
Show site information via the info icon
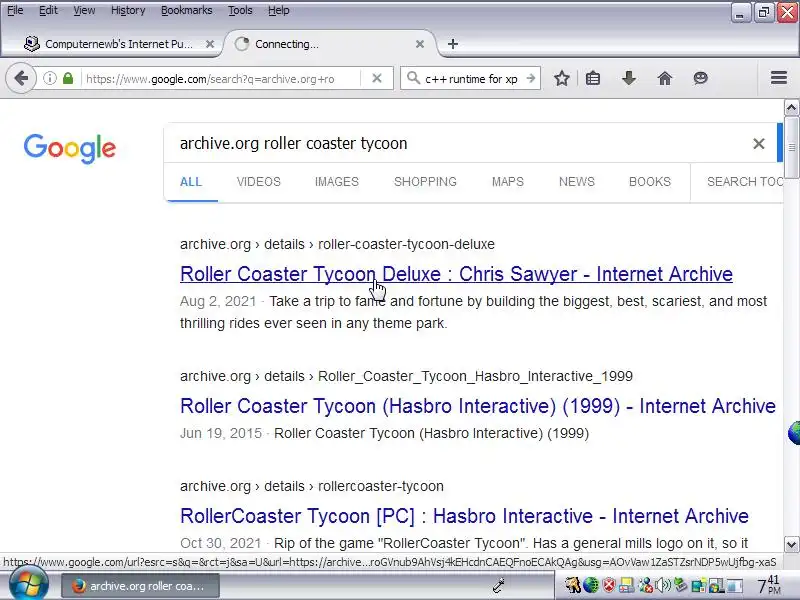[49, 78]
